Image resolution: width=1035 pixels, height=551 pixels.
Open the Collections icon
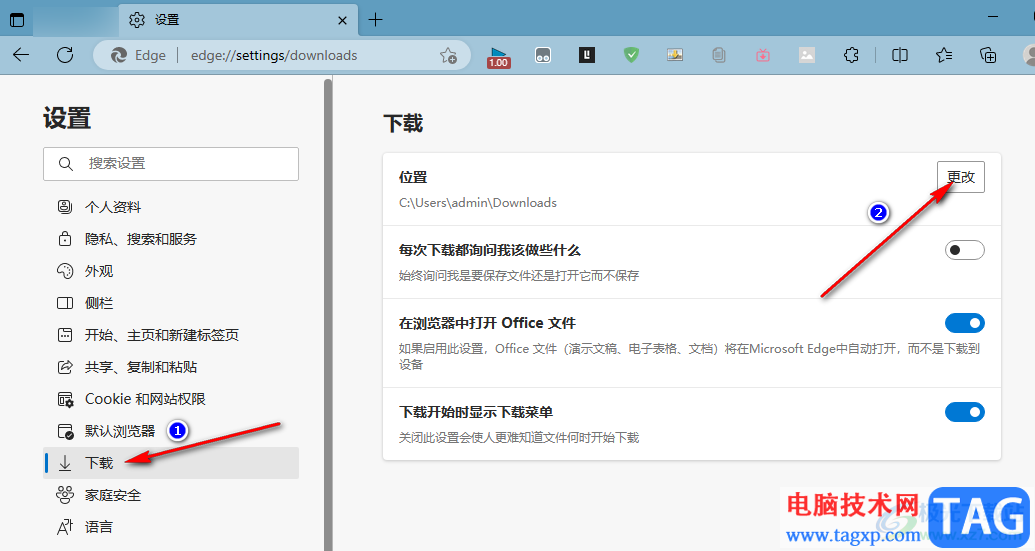click(987, 55)
